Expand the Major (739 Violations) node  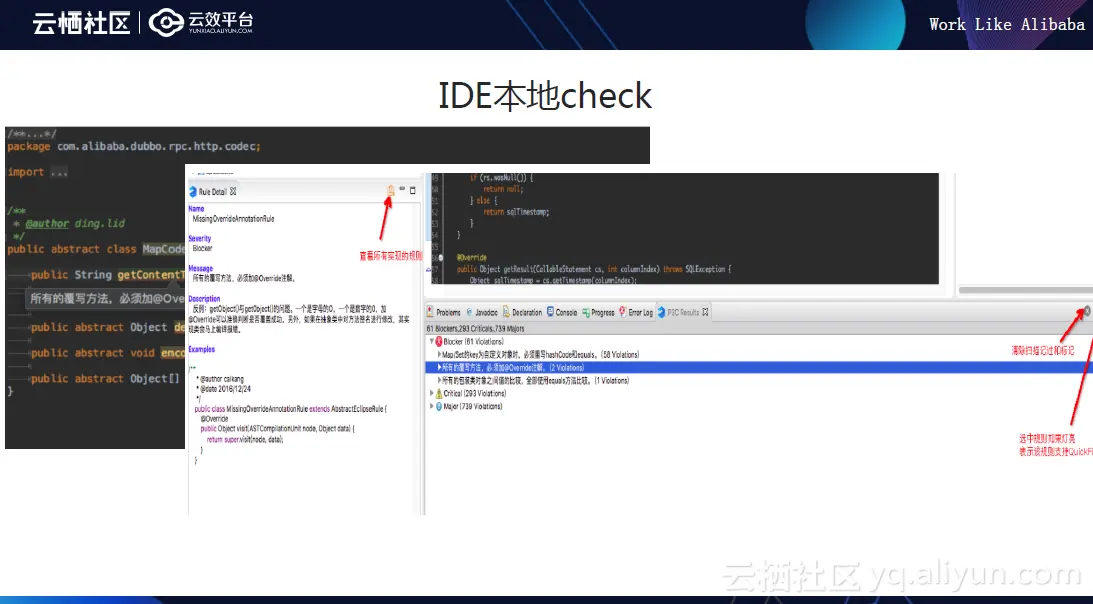(x=431, y=406)
